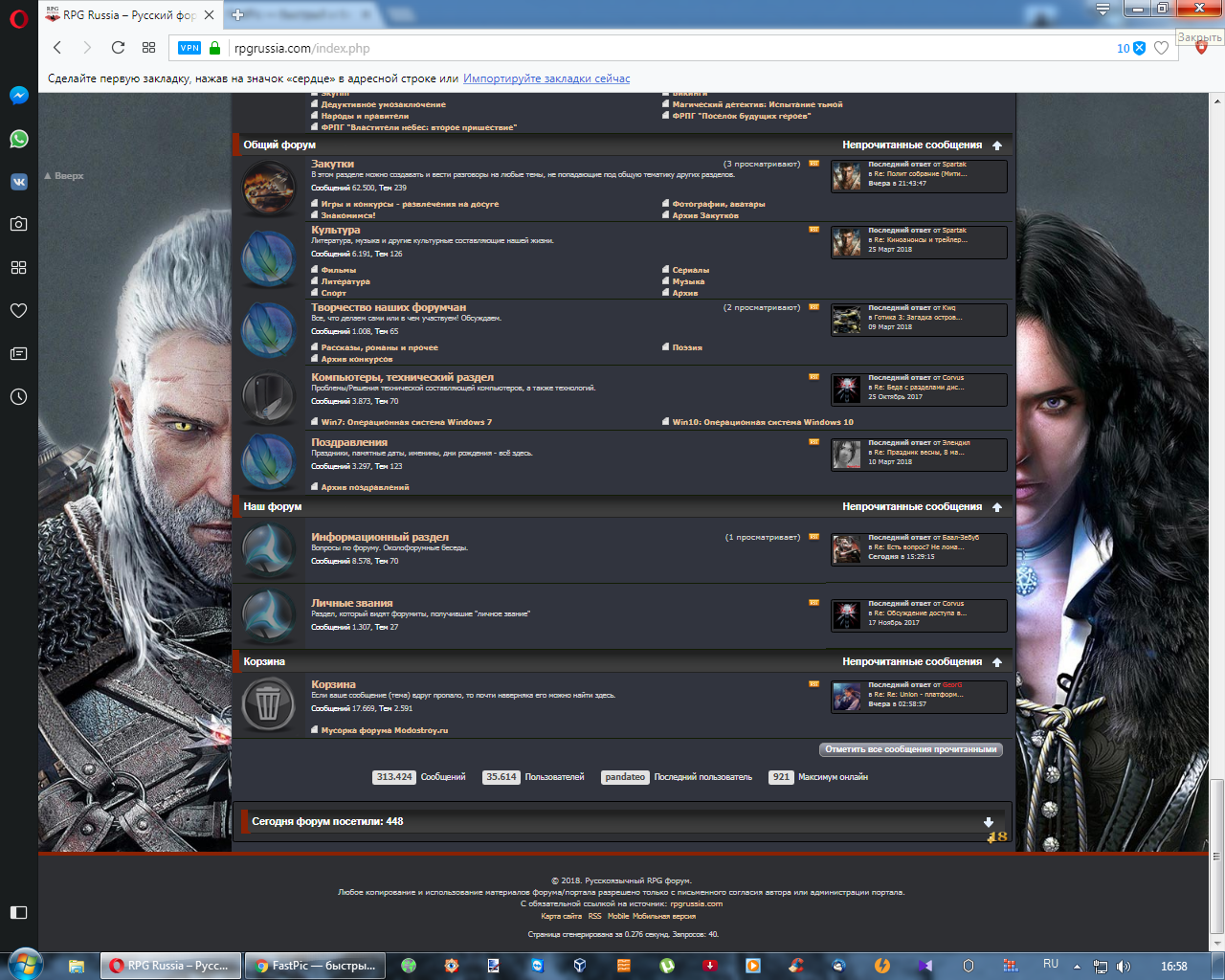Image resolution: width=1225 pixels, height=980 pixels.
Task: Open the Поздравления forum section
Action: pyautogui.click(x=349, y=442)
